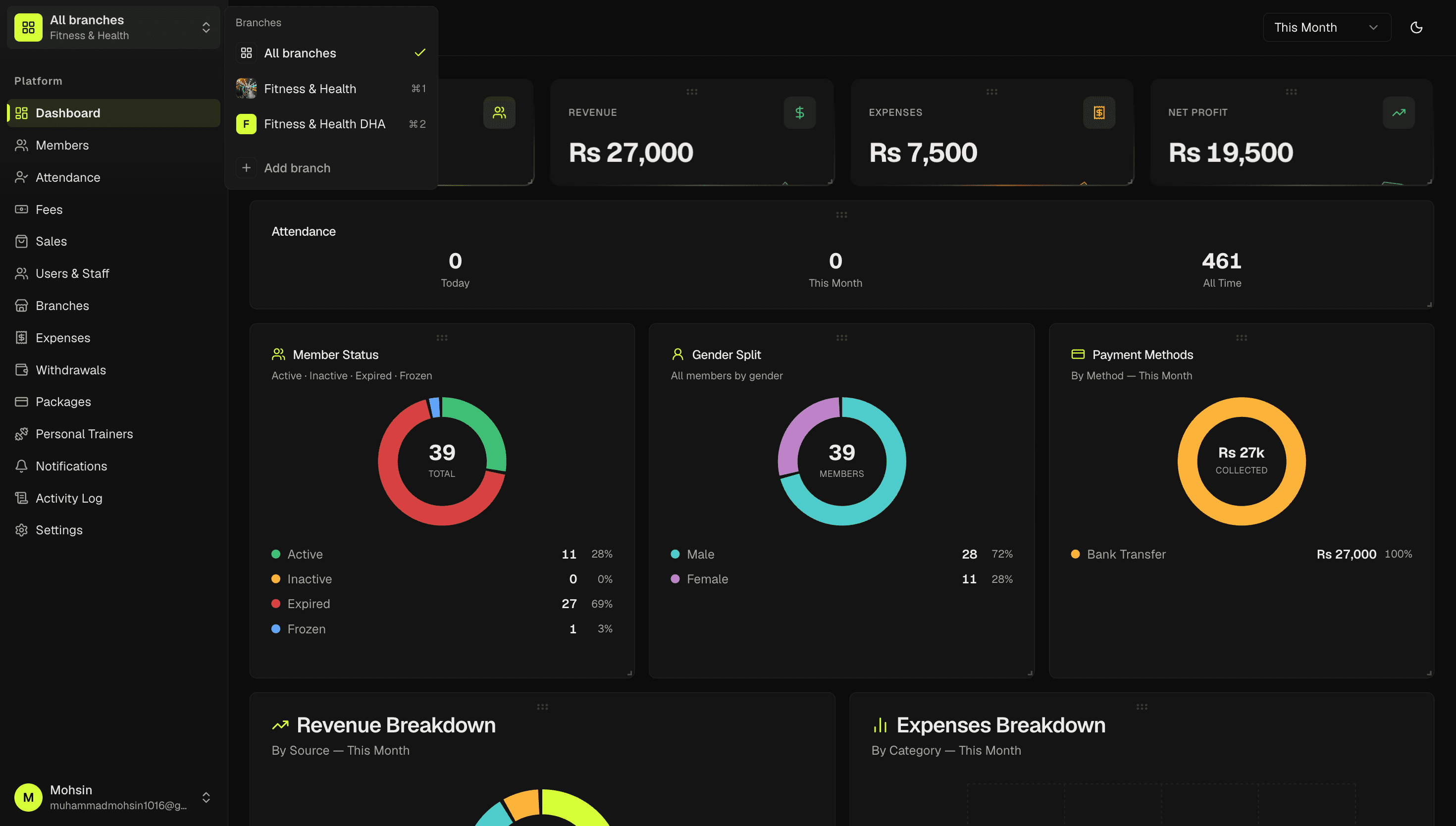This screenshot has height=826, width=1456.
Task: Click the Activity Log scroll icon
Action: click(22, 498)
